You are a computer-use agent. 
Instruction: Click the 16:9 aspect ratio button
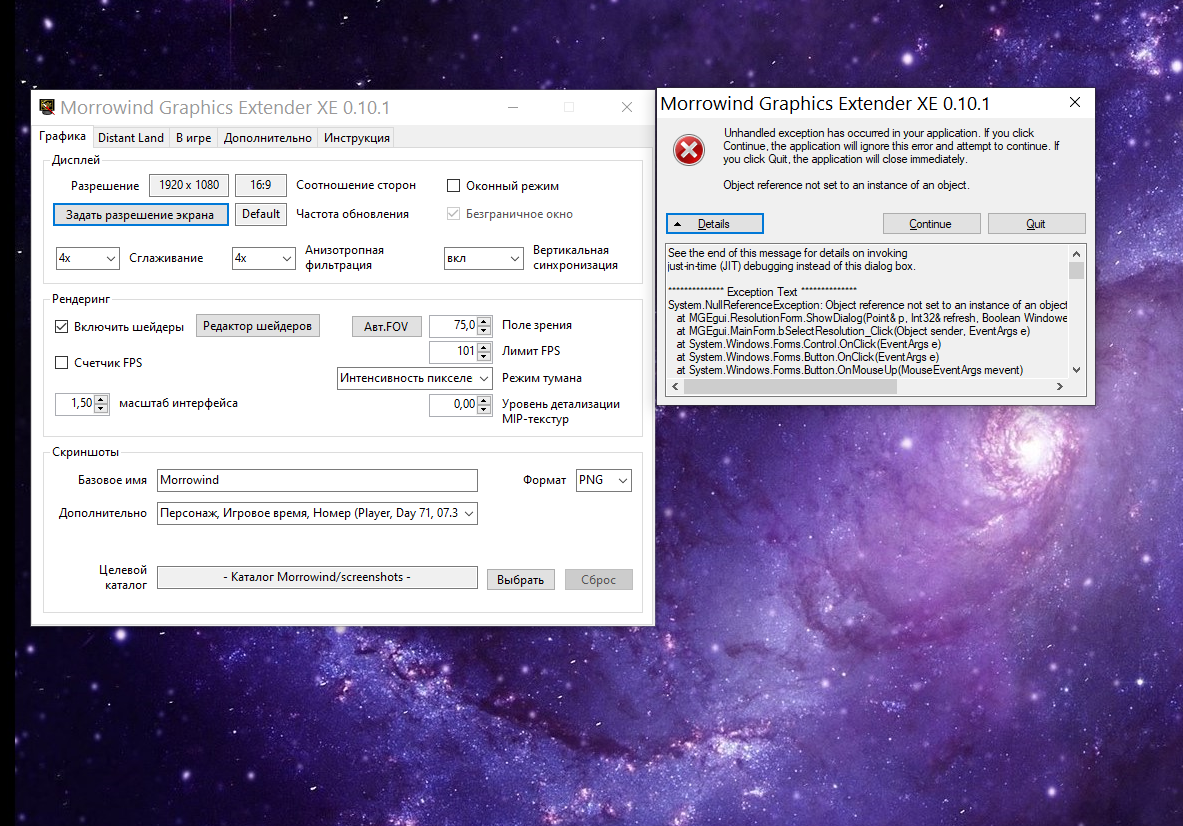coord(260,185)
